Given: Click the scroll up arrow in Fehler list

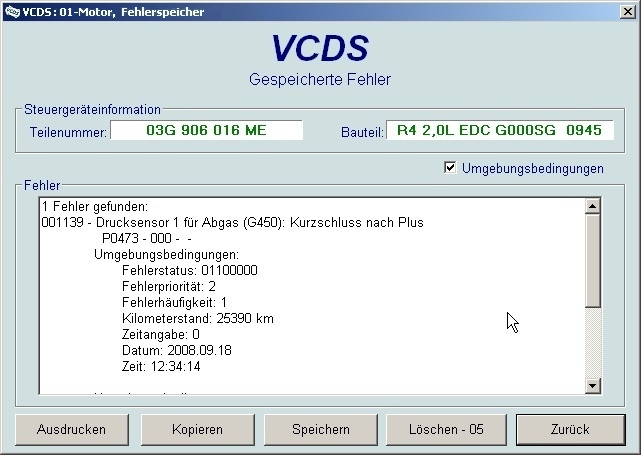Looking at the screenshot, I should tap(592, 206).
